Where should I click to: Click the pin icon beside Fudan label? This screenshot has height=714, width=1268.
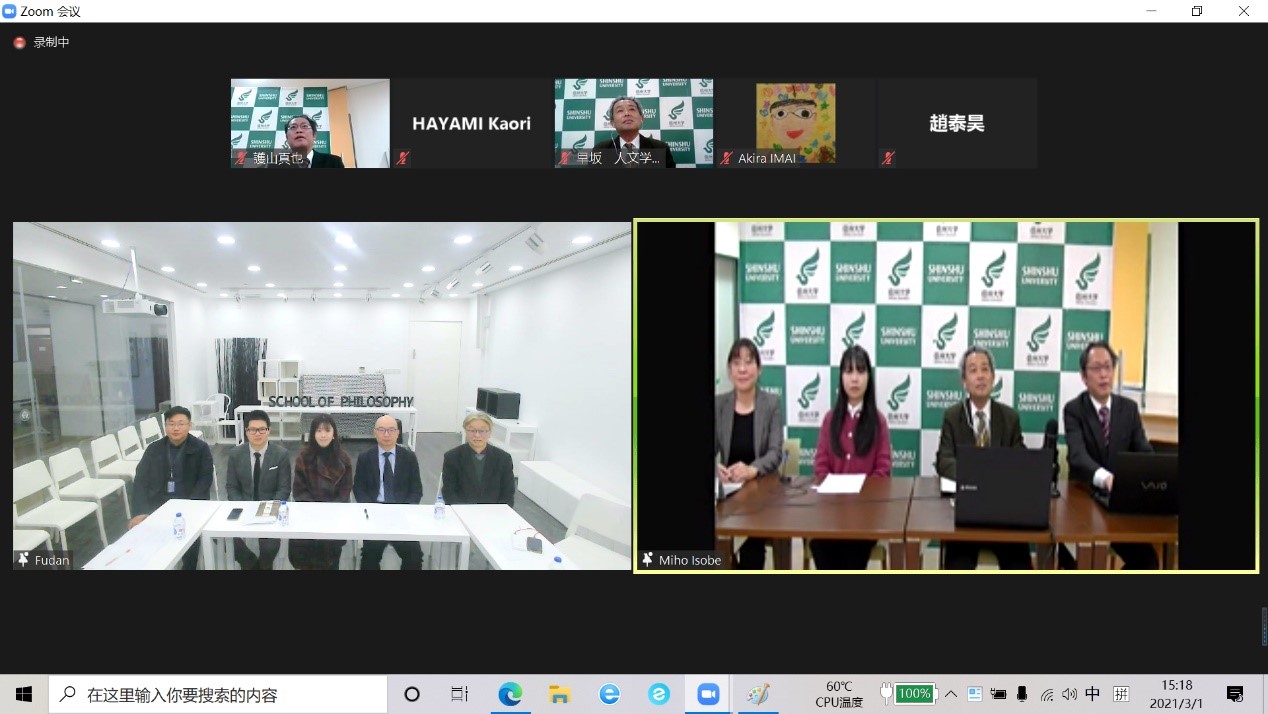coord(23,560)
